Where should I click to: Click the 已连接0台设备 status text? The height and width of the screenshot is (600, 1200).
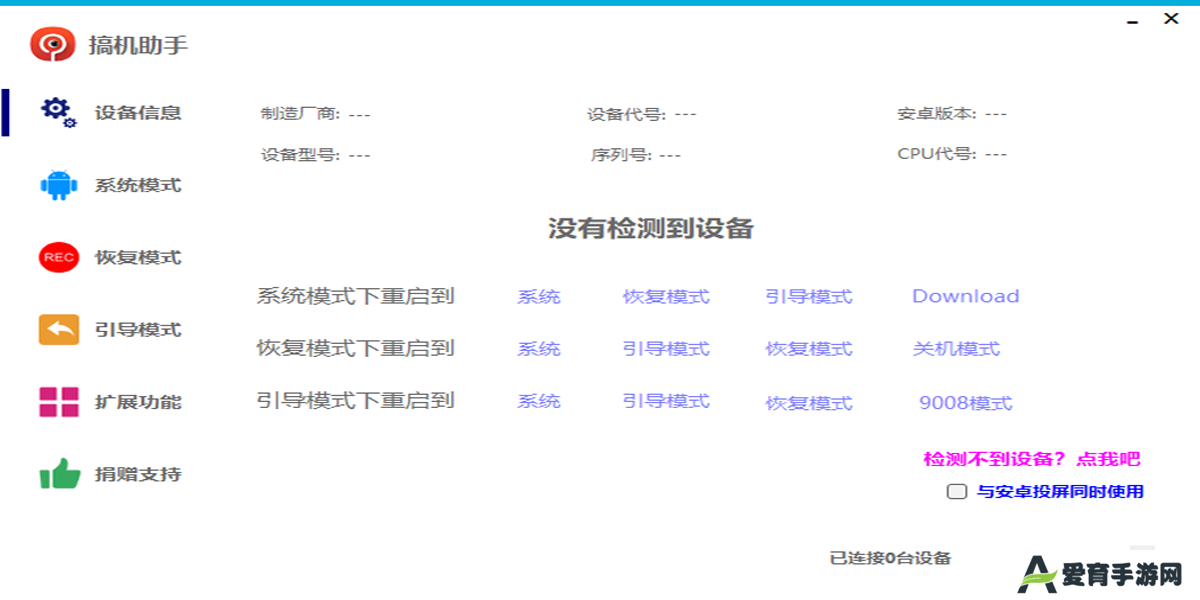(890, 558)
